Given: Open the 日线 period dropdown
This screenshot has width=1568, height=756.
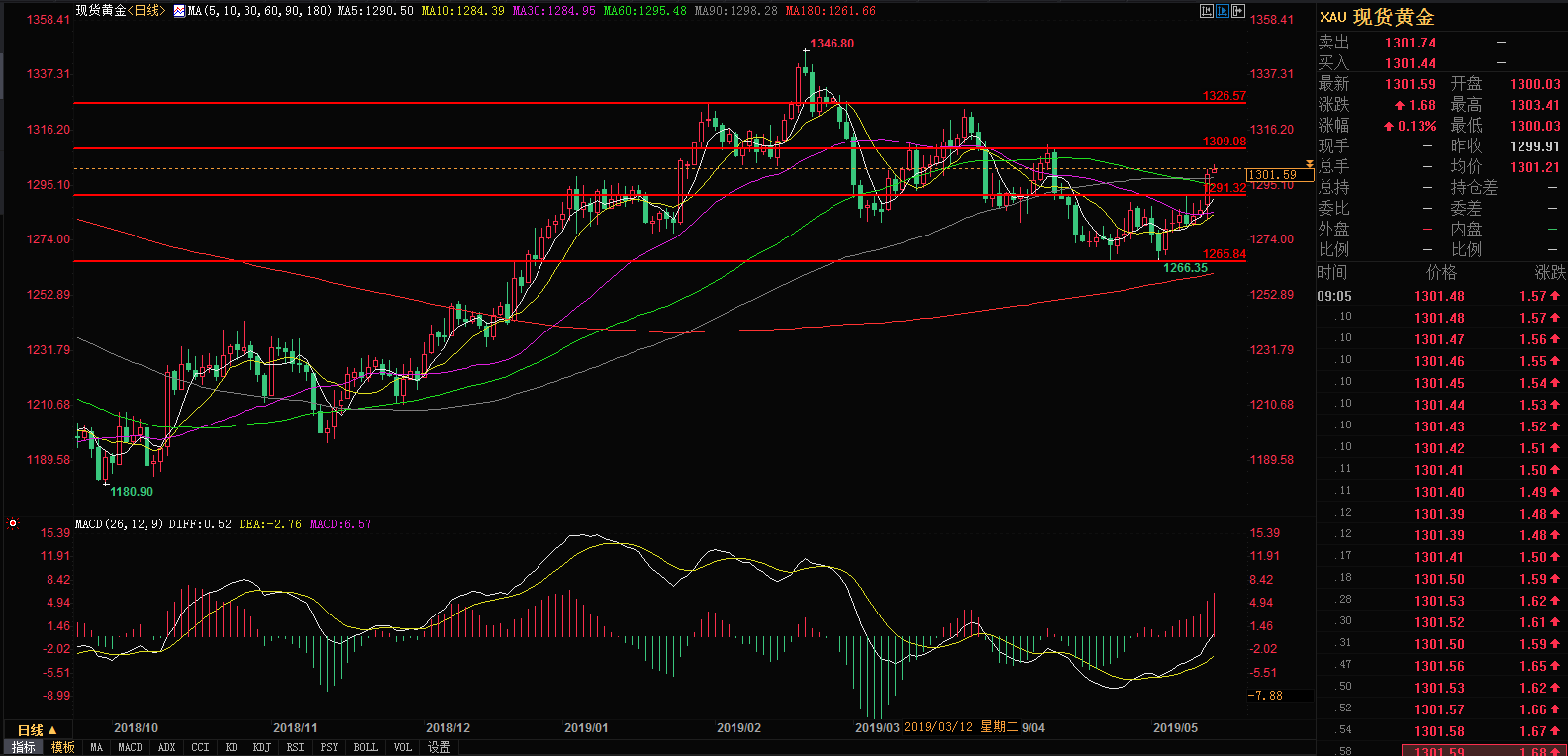Looking at the screenshot, I should tap(37, 730).
